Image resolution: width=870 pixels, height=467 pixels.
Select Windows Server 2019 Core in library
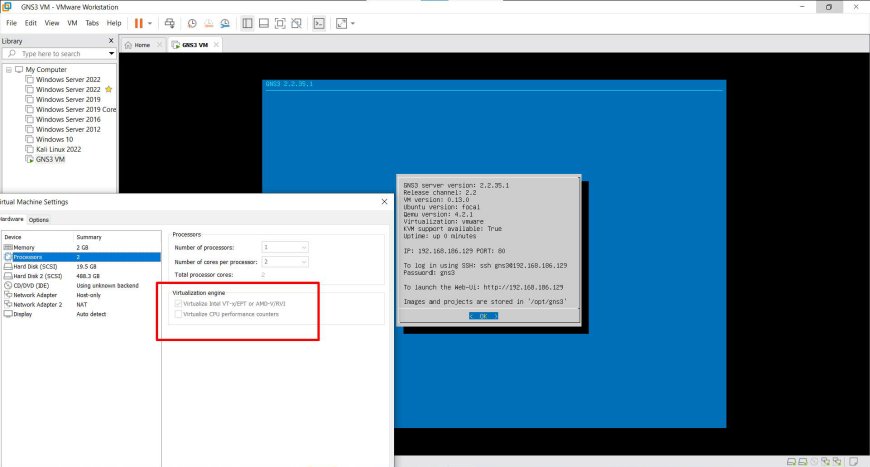pyautogui.click(x=76, y=109)
